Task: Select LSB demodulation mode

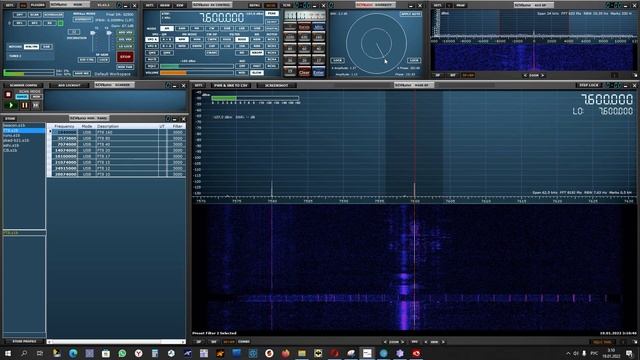Action: [242, 29]
